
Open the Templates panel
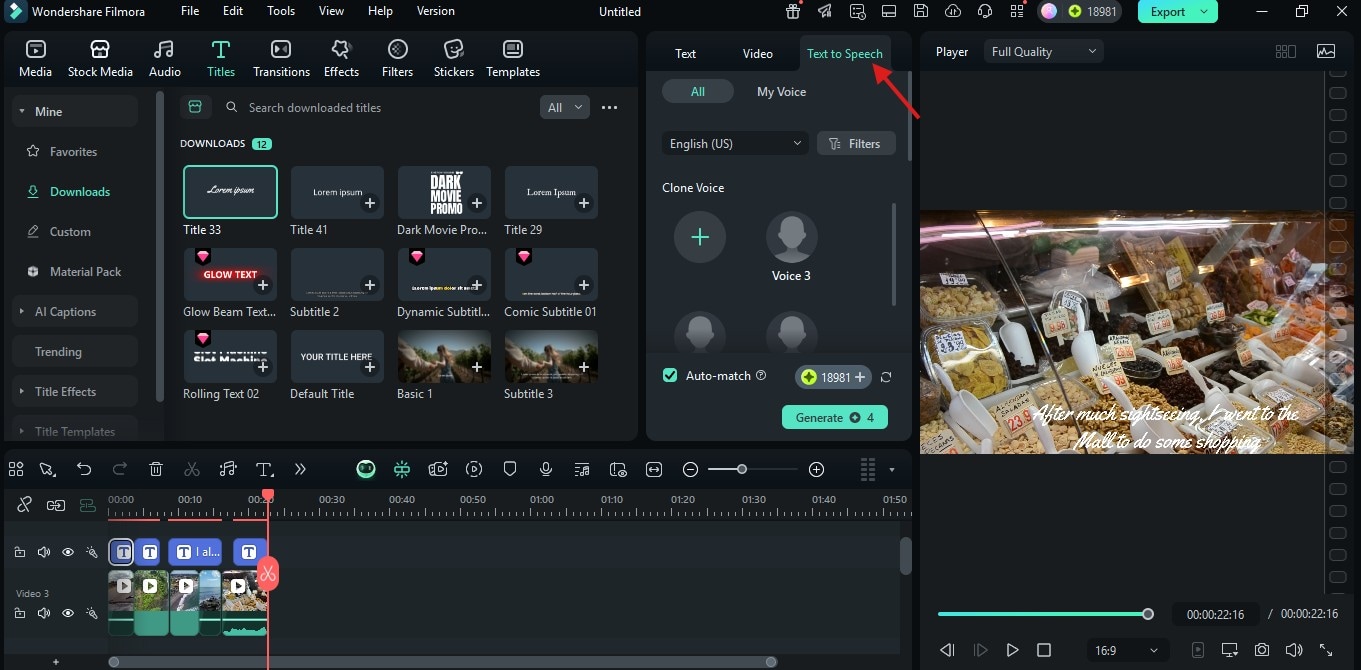[x=513, y=59]
